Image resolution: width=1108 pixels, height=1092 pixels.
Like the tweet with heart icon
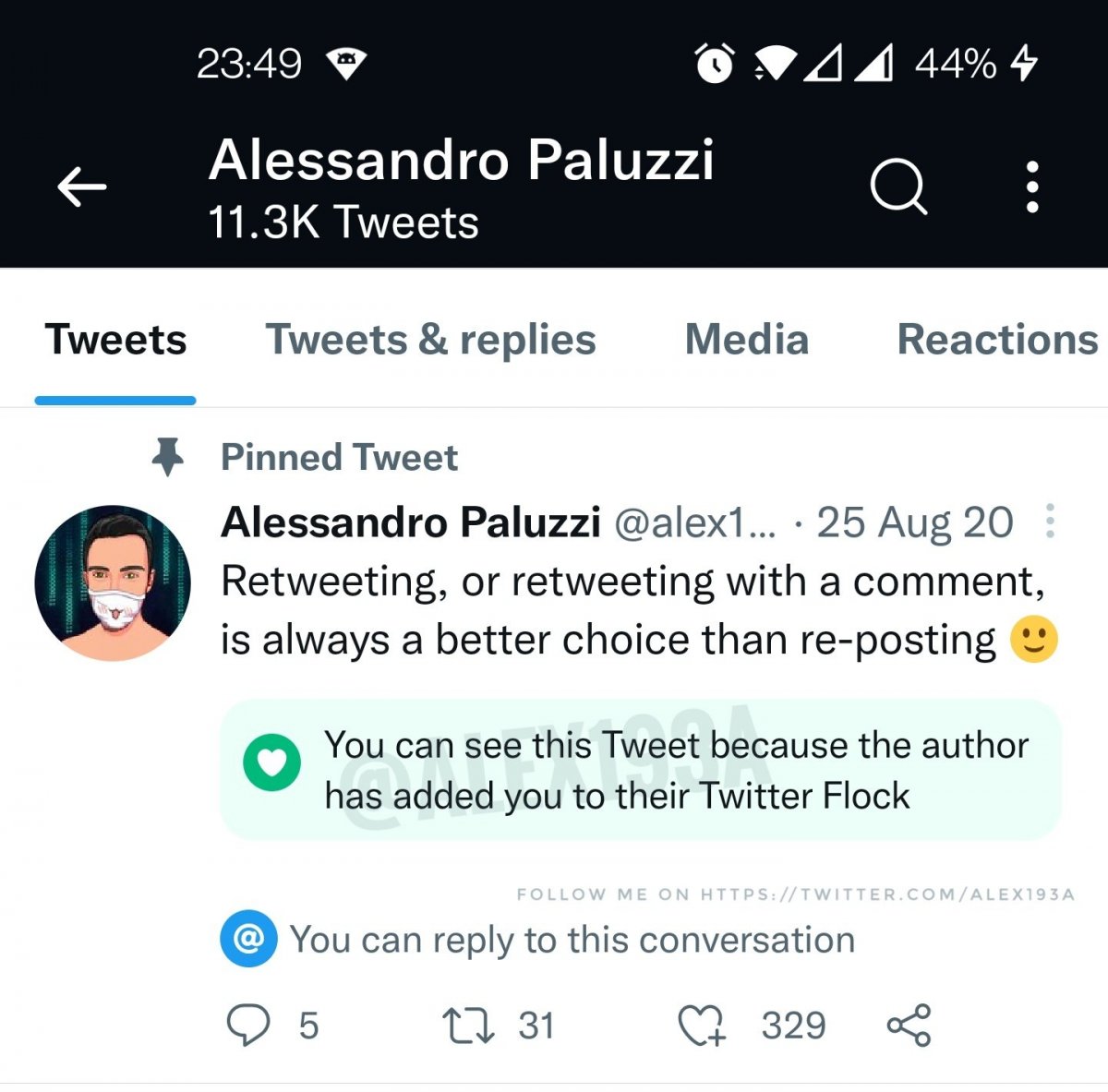point(702,1026)
